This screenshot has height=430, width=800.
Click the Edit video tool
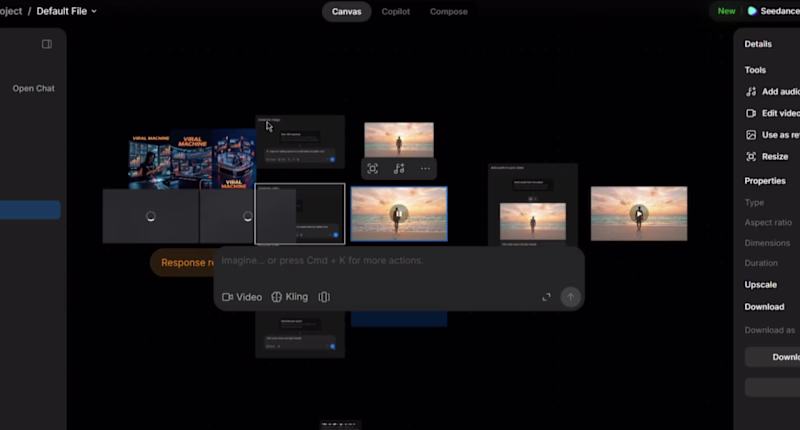[x=772, y=113]
